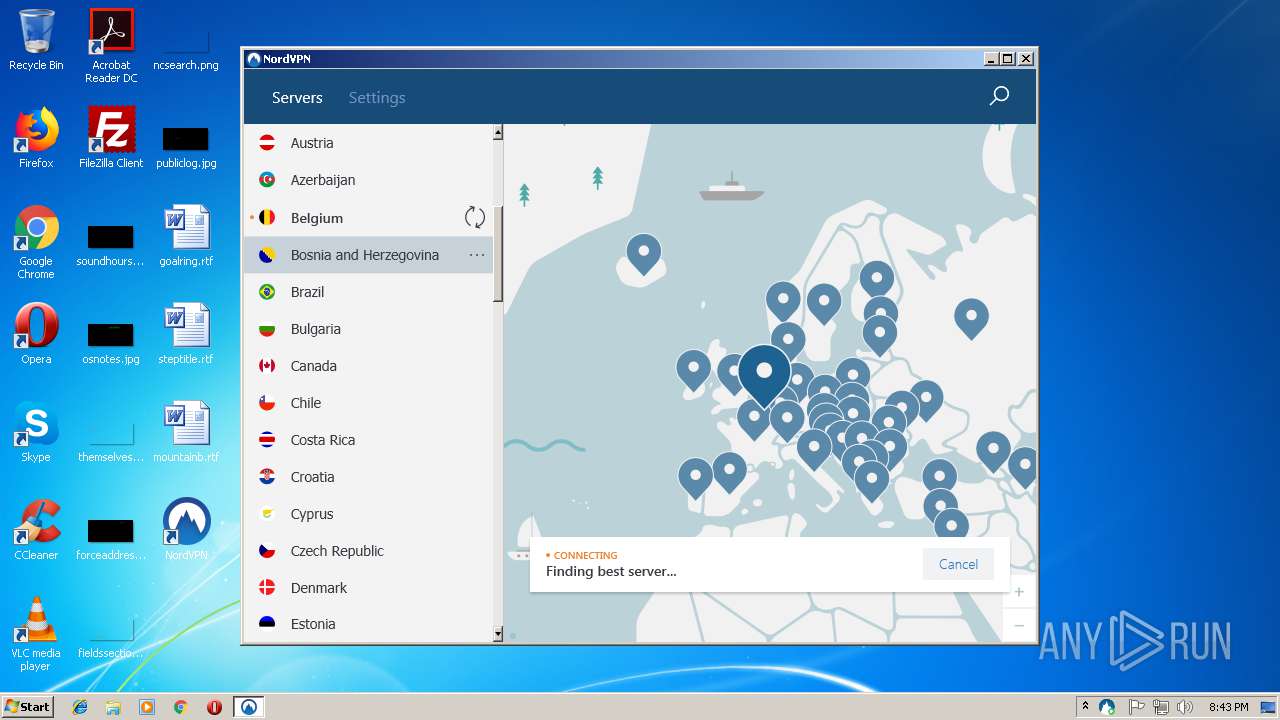Viewport: 1280px width, 720px height.
Task: Open the FileZilla Client desktop icon
Action: pyautogui.click(x=111, y=136)
